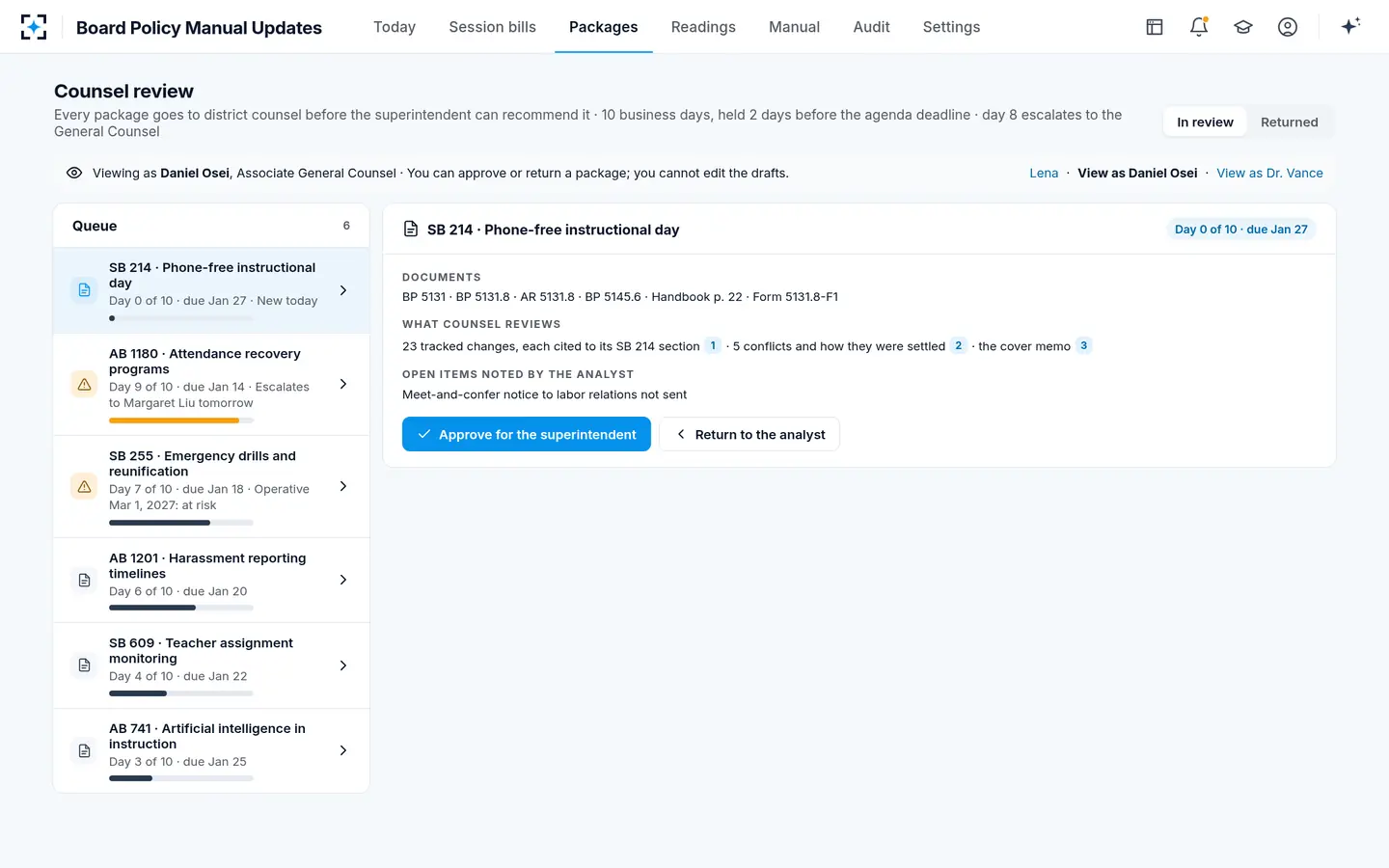Open the AI sparkle assistant
This screenshot has height=868, width=1389.
pyautogui.click(x=1350, y=26)
